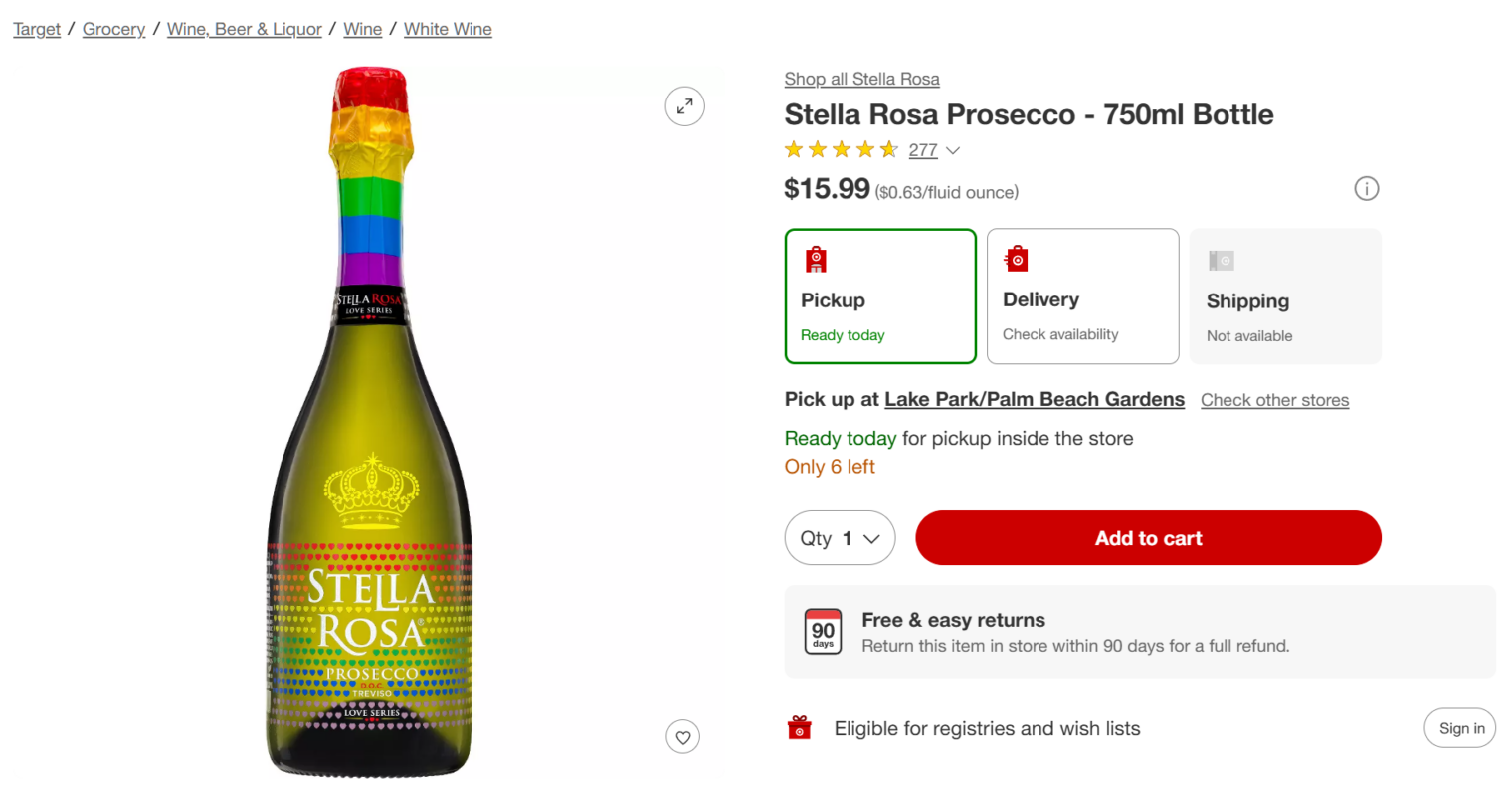Screen dimensions: 1512x786
Task: Click the 90 days returns icon
Action: [823, 632]
